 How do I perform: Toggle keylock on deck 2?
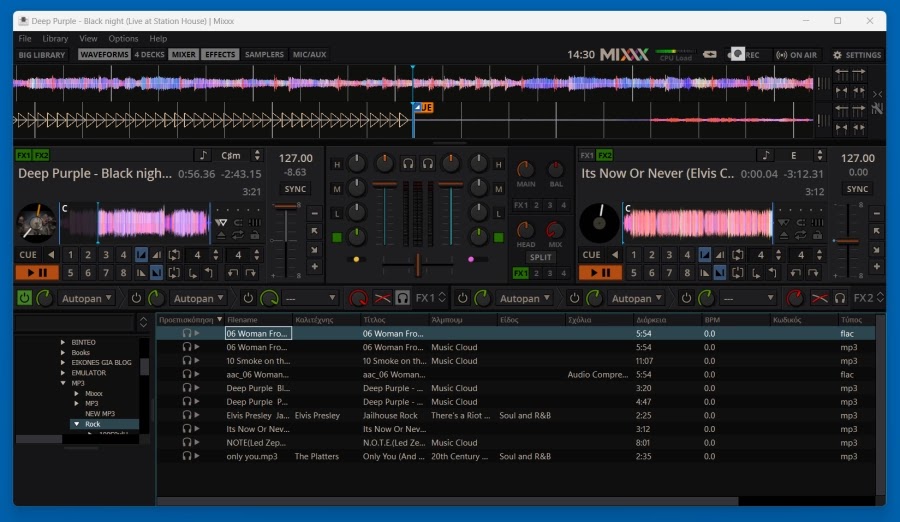[817, 235]
